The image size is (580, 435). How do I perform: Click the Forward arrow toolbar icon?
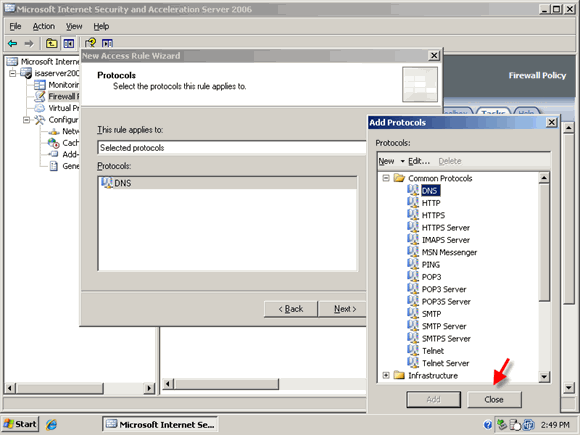click(x=29, y=44)
